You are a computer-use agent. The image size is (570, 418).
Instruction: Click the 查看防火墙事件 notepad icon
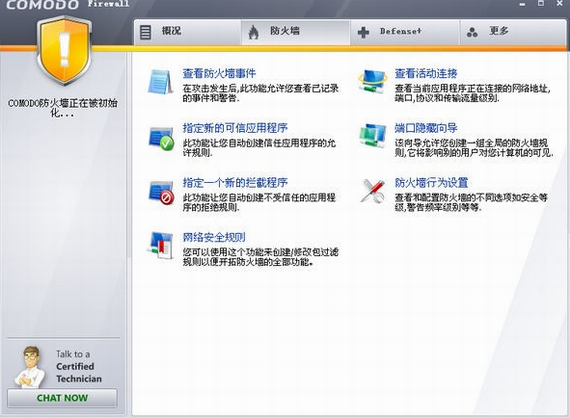[161, 82]
